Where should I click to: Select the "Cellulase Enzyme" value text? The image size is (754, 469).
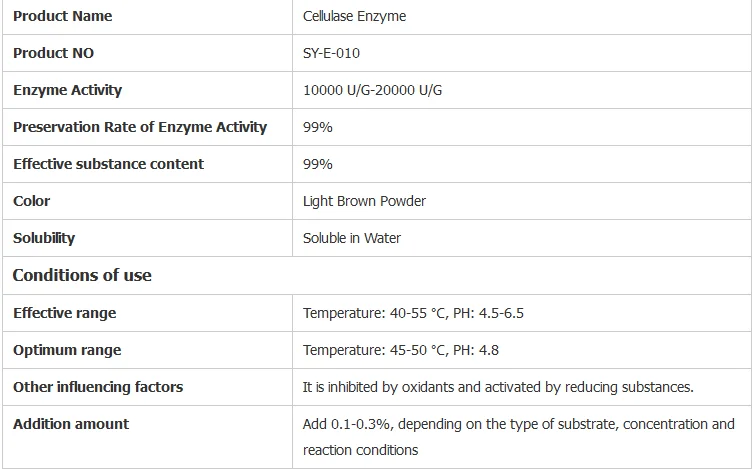click(354, 16)
